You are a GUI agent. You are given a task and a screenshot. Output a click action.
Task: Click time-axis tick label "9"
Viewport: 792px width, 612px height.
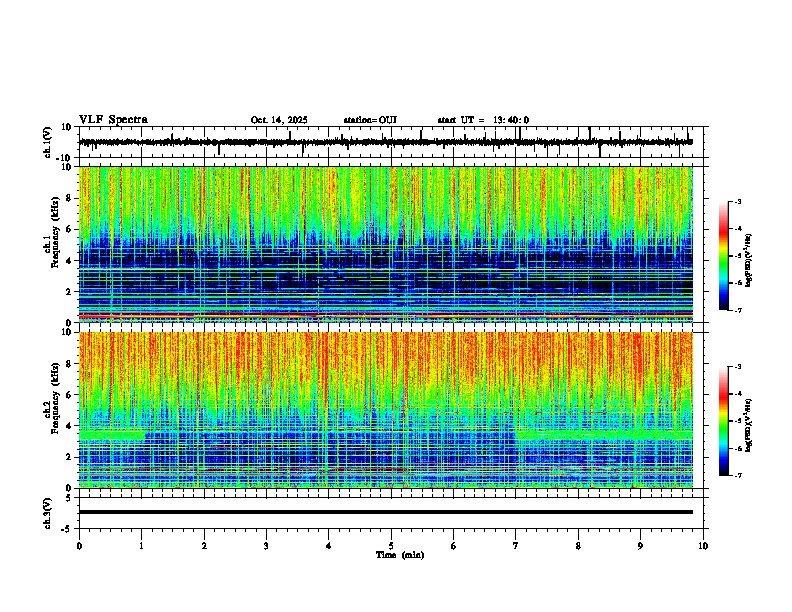640,546
